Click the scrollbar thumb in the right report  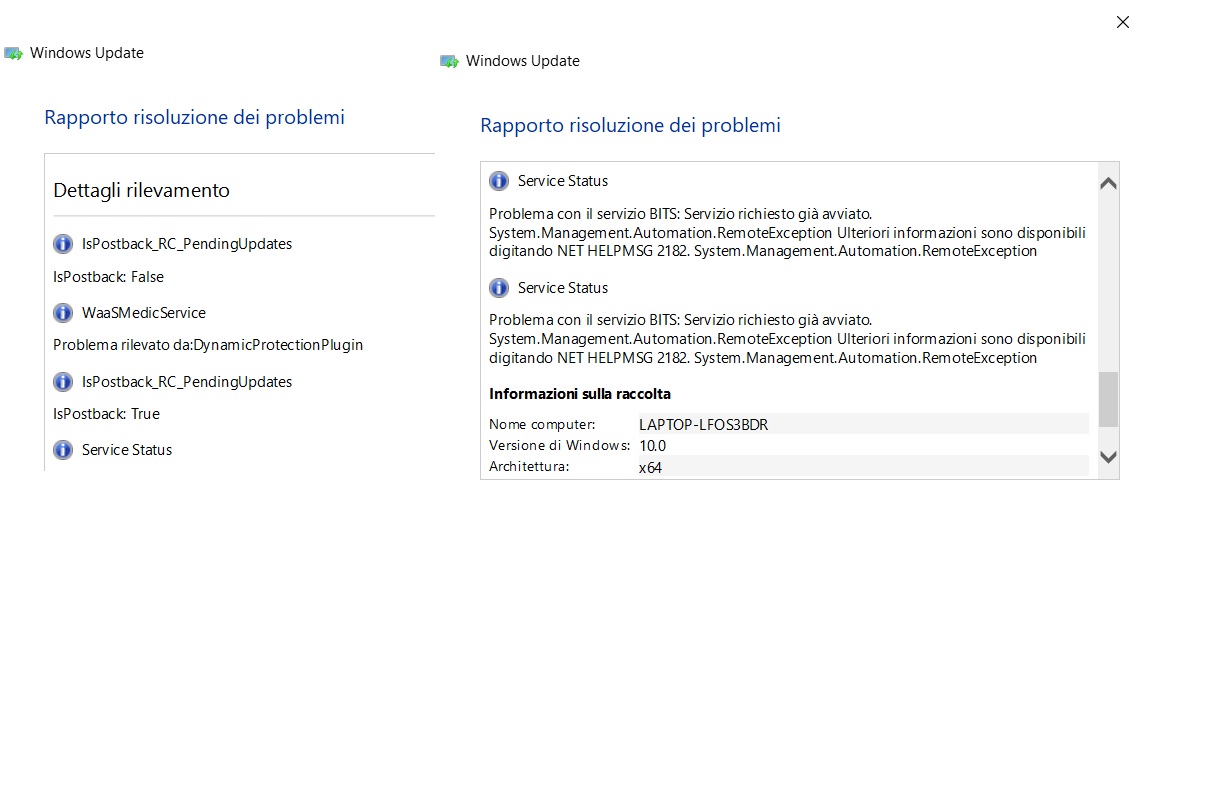pyautogui.click(x=1108, y=400)
